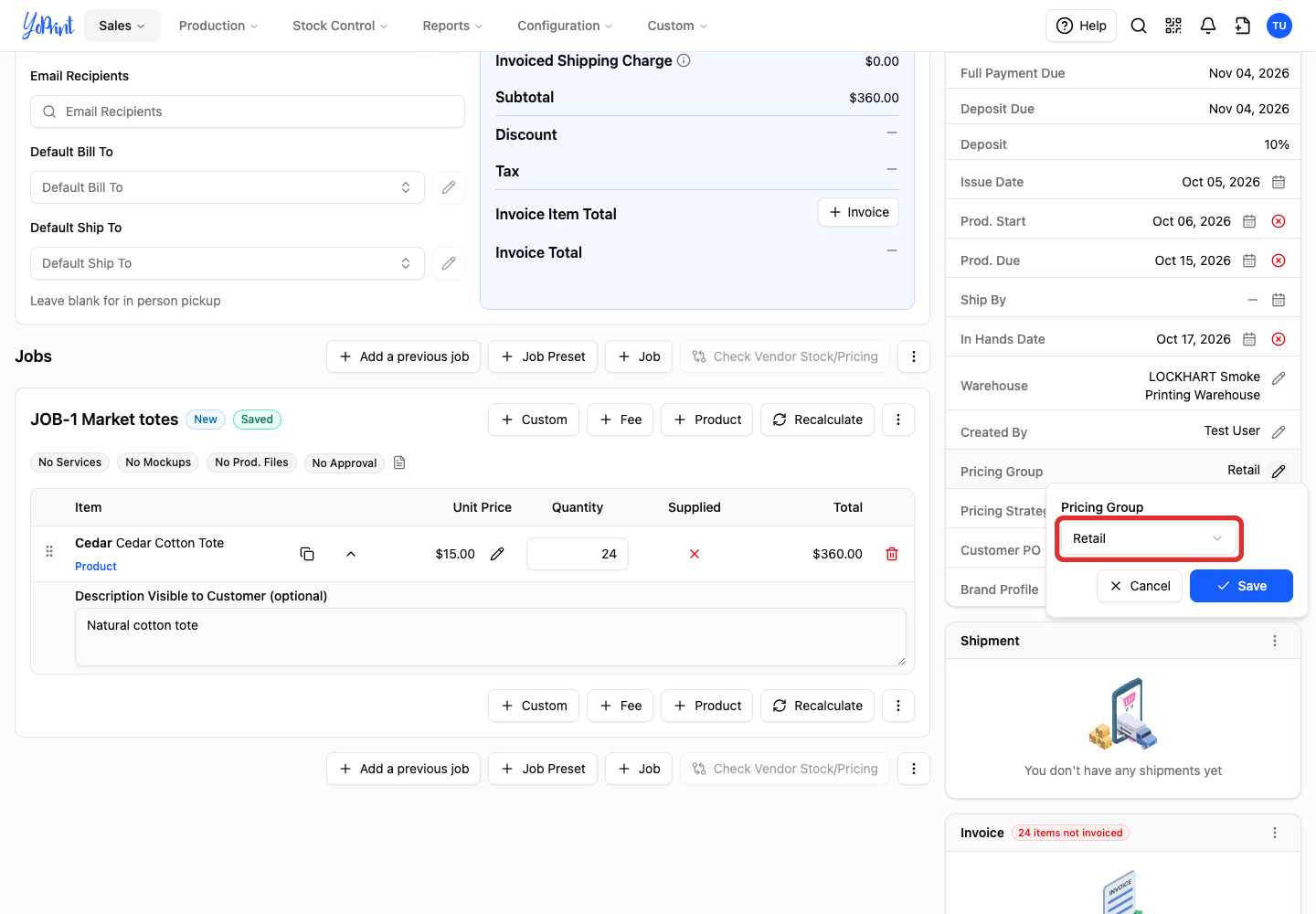
Task: Open Shipment panel three-dot menu
Action: pyautogui.click(x=1275, y=641)
